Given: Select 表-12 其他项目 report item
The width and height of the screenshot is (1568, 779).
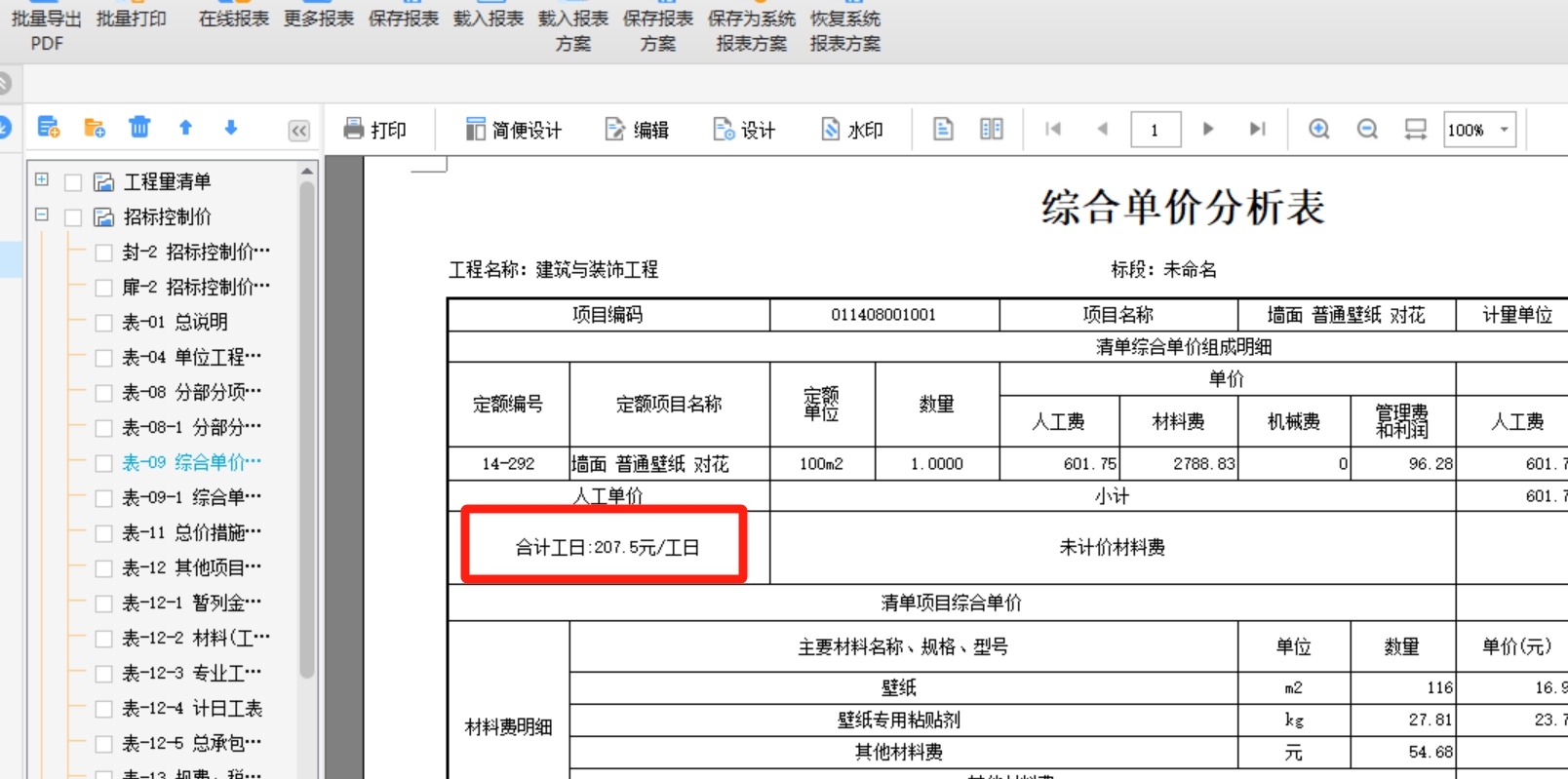Looking at the screenshot, I should tap(191, 567).
